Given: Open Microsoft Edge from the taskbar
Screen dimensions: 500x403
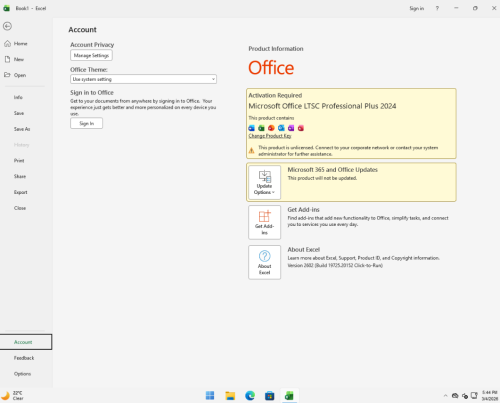Looking at the screenshot, I should [250, 396].
